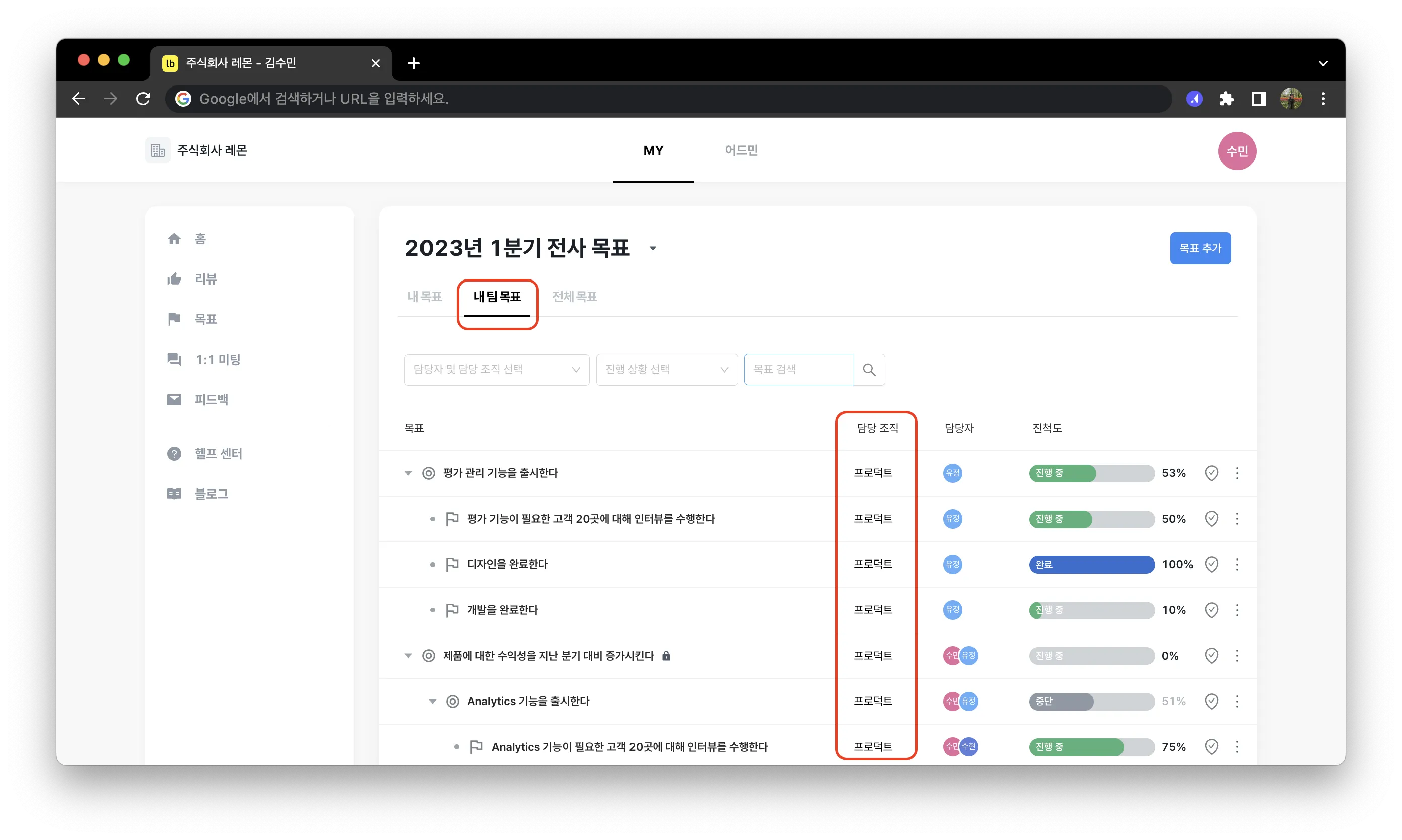Click the 목표 추가 button

1200,248
